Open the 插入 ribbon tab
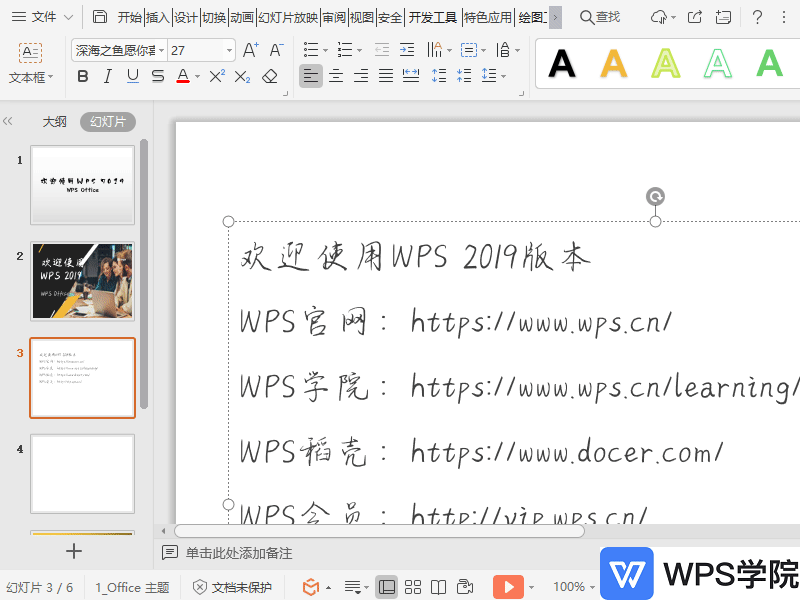The image size is (800, 600). [157, 17]
